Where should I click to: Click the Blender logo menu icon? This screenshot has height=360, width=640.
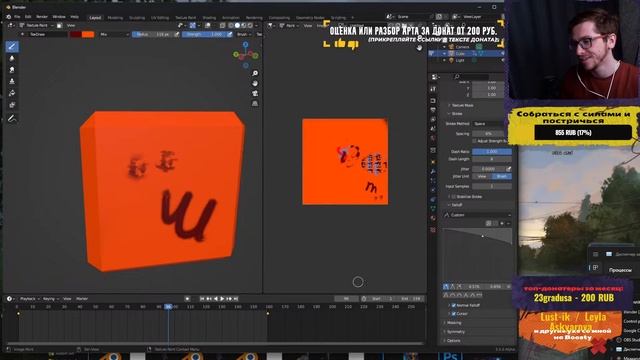point(9,17)
